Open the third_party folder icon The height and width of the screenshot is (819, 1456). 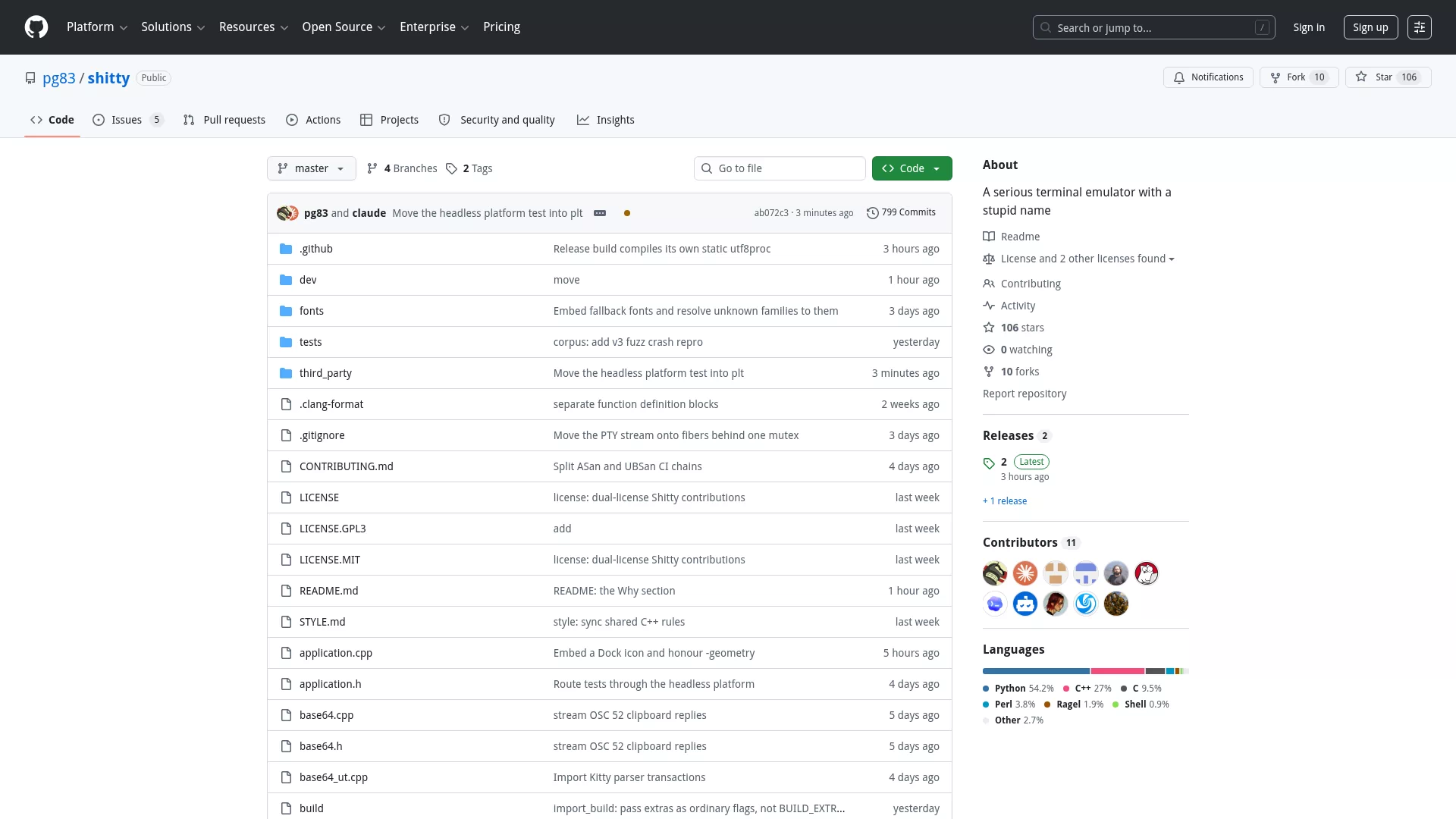[x=286, y=373]
